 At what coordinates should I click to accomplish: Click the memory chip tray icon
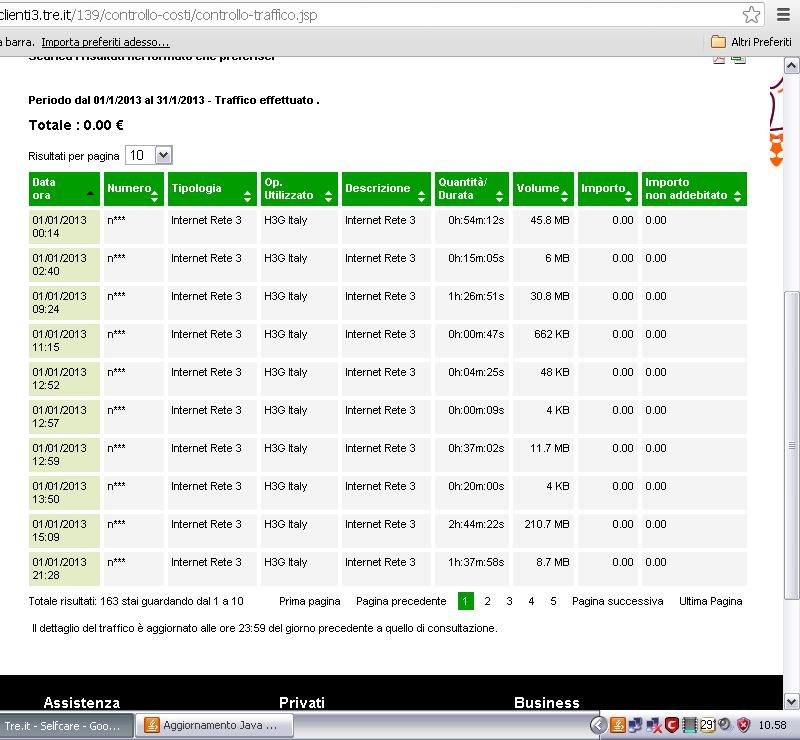tap(689, 725)
